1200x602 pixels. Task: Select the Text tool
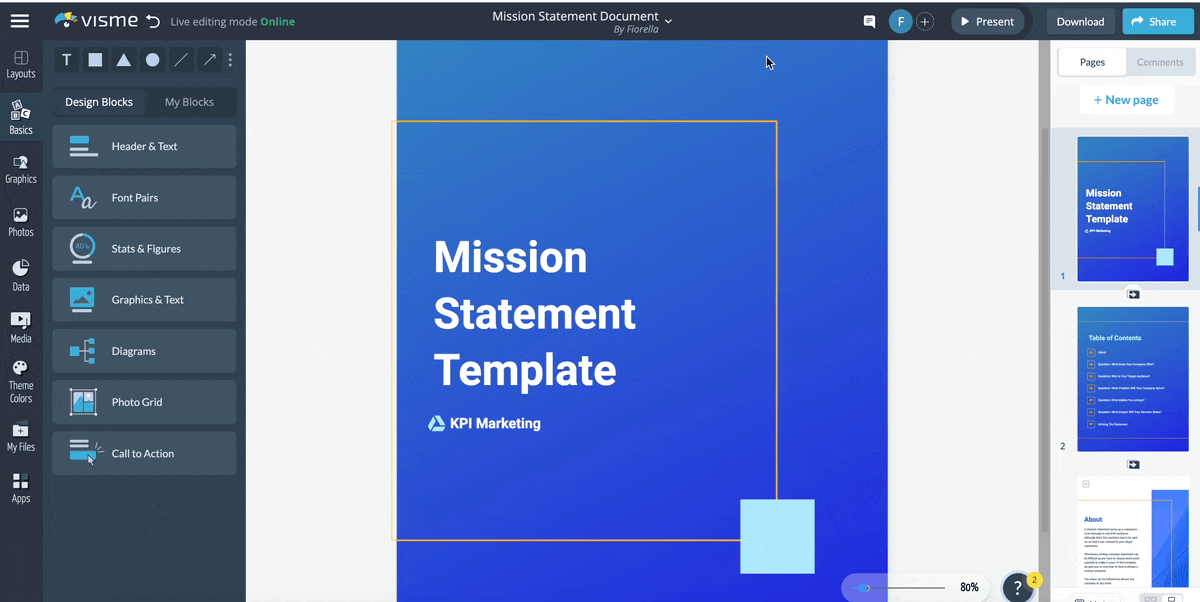pos(66,60)
